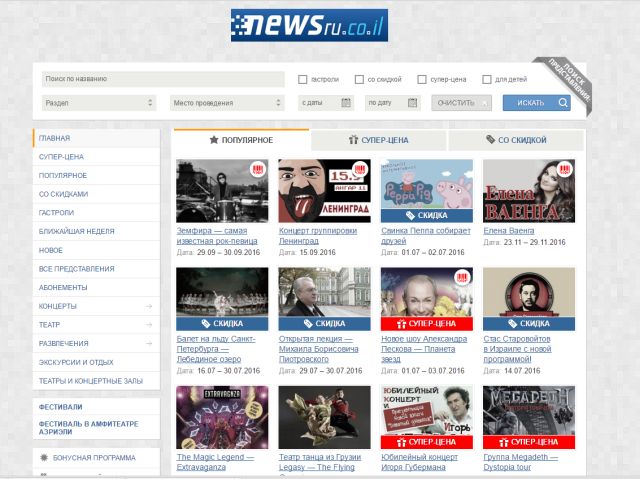Tick the 'для детей' checkbox

(x=487, y=79)
